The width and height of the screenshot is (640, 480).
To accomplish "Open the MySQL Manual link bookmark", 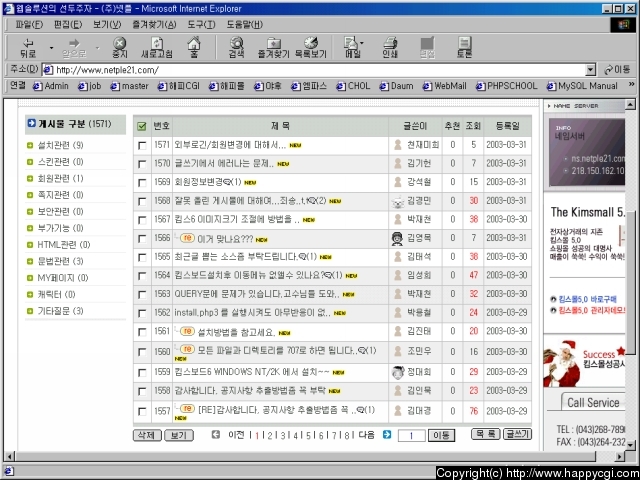I will tap(582, 86).
